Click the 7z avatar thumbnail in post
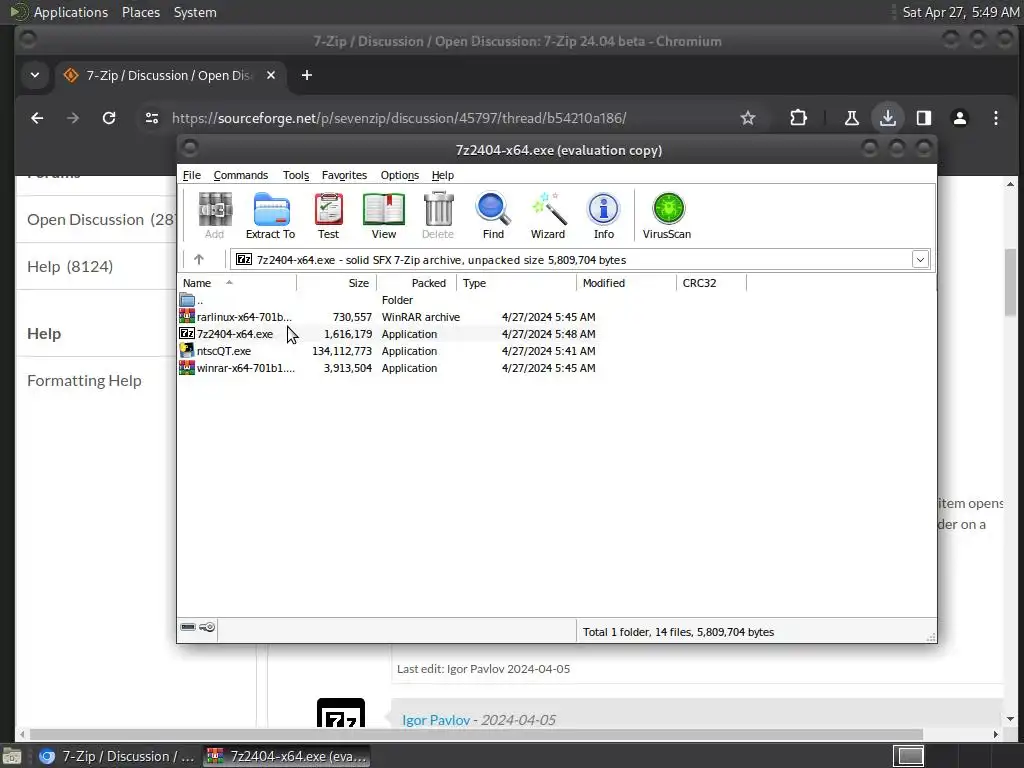This screenshot has width=1024, height=768. coord(341,713)
